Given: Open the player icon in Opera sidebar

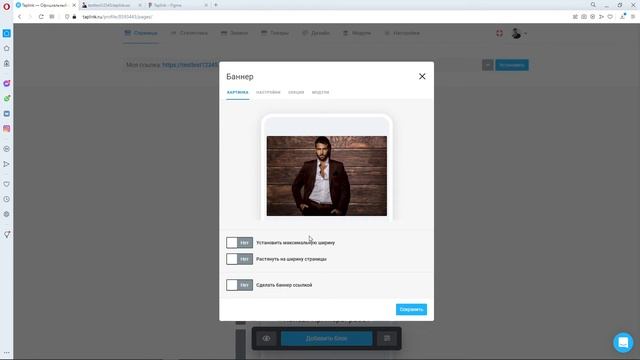Looking at the screenshot, I should [x=7, y=149].
